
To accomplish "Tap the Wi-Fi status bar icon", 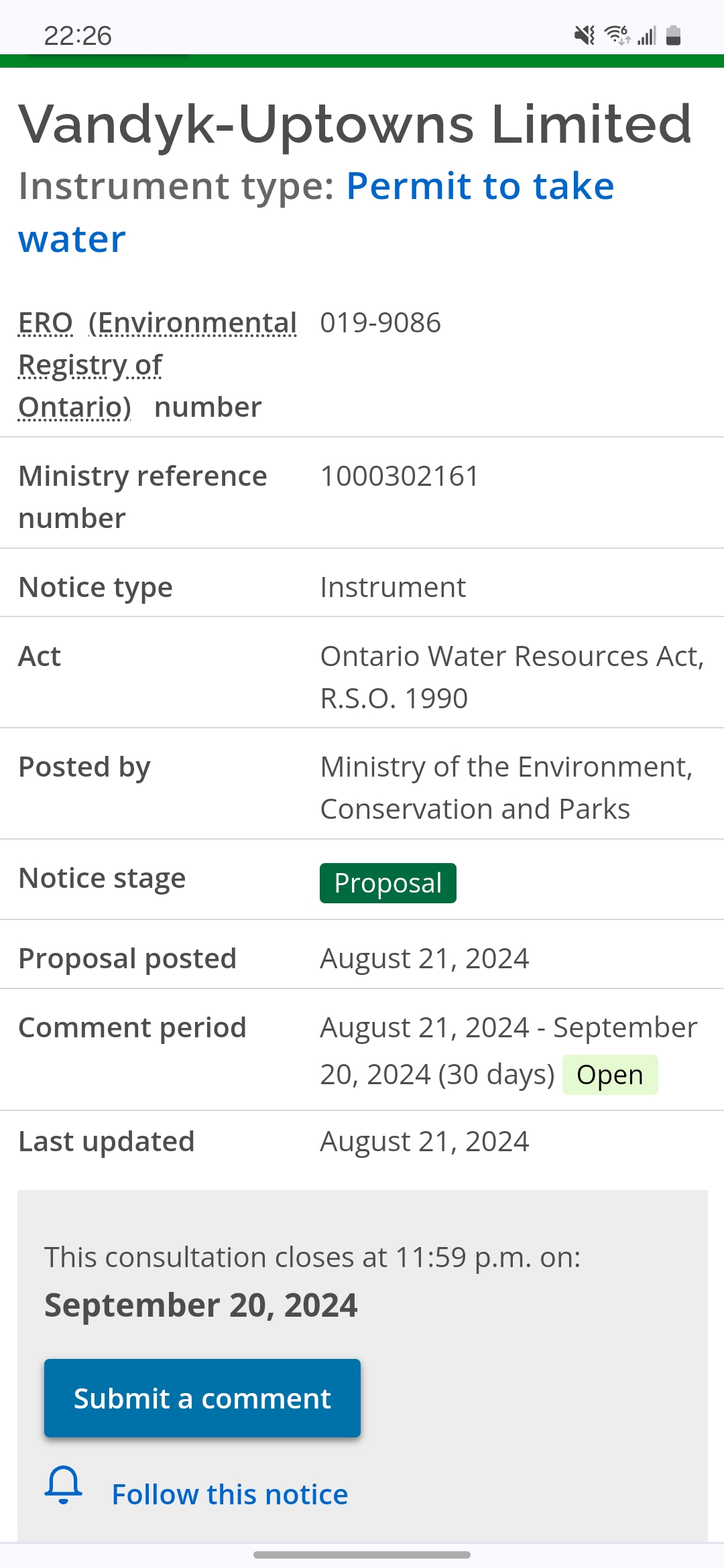I will point(617,36).
